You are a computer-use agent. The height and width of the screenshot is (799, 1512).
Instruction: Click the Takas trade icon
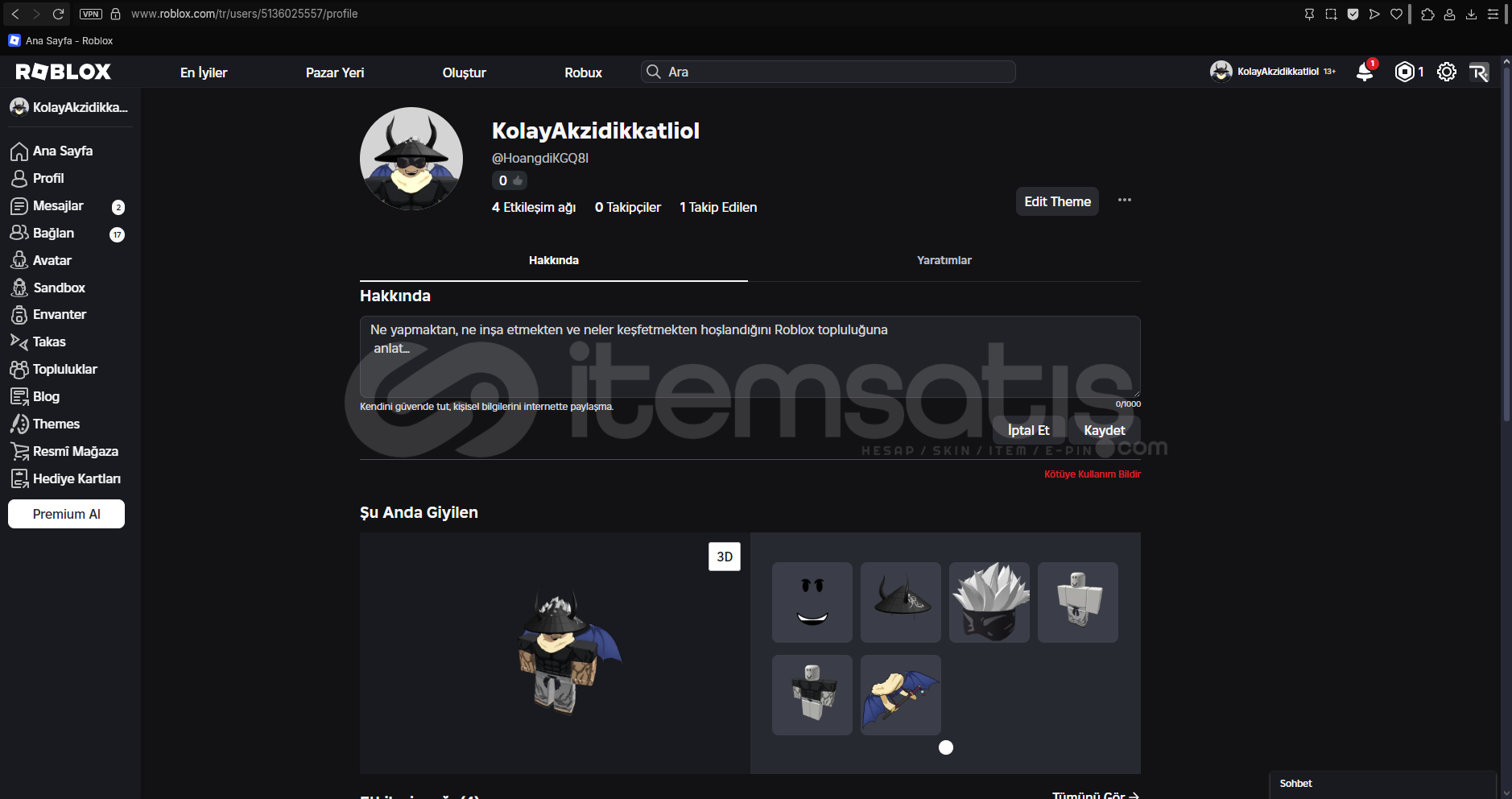coord(19,342)
